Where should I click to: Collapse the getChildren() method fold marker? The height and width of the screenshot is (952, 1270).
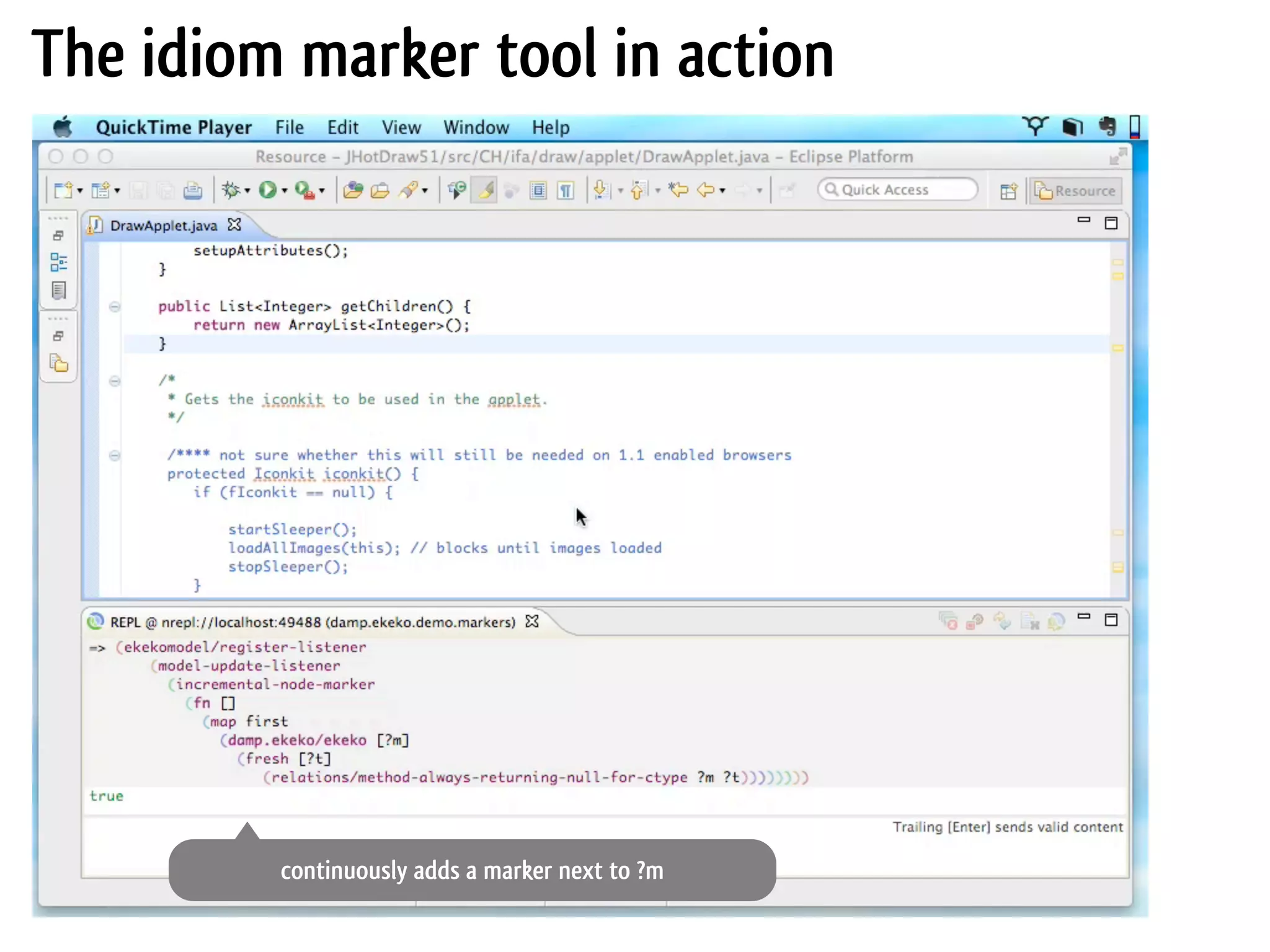(115, 307)
